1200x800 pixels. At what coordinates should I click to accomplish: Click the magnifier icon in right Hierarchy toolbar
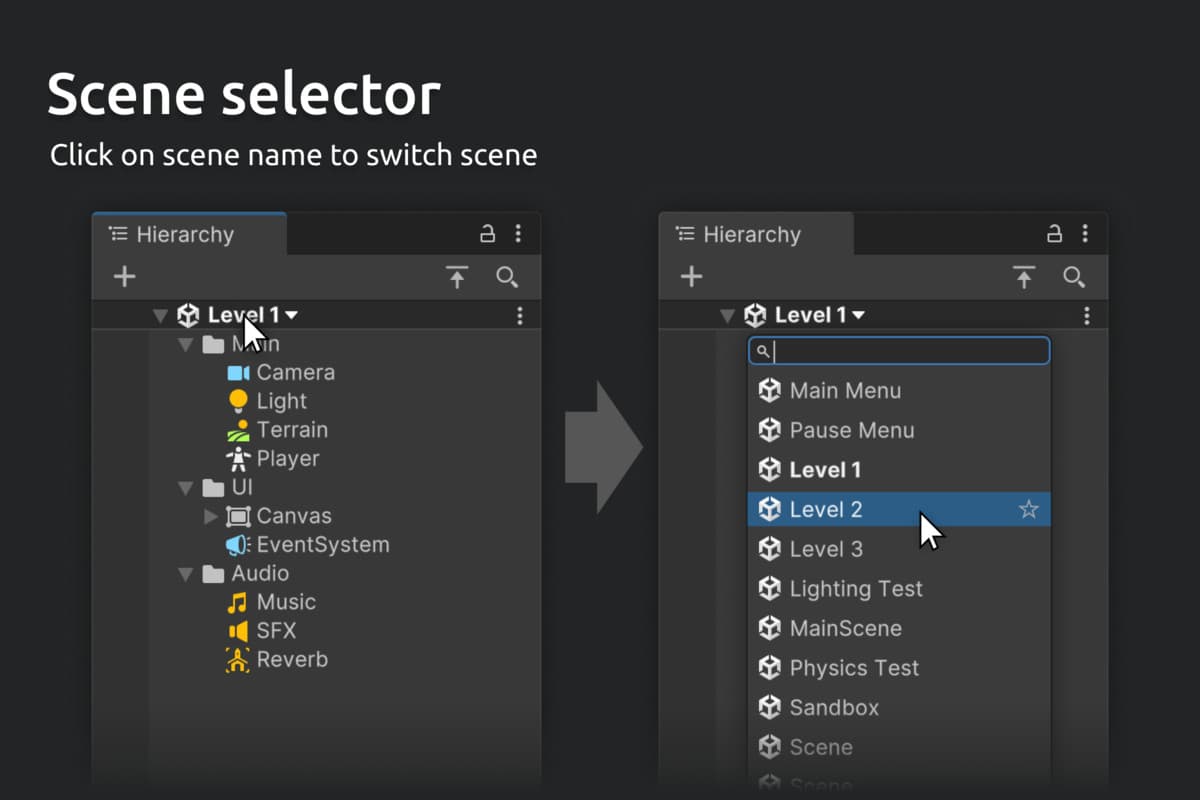click(x=1074, y=277)
